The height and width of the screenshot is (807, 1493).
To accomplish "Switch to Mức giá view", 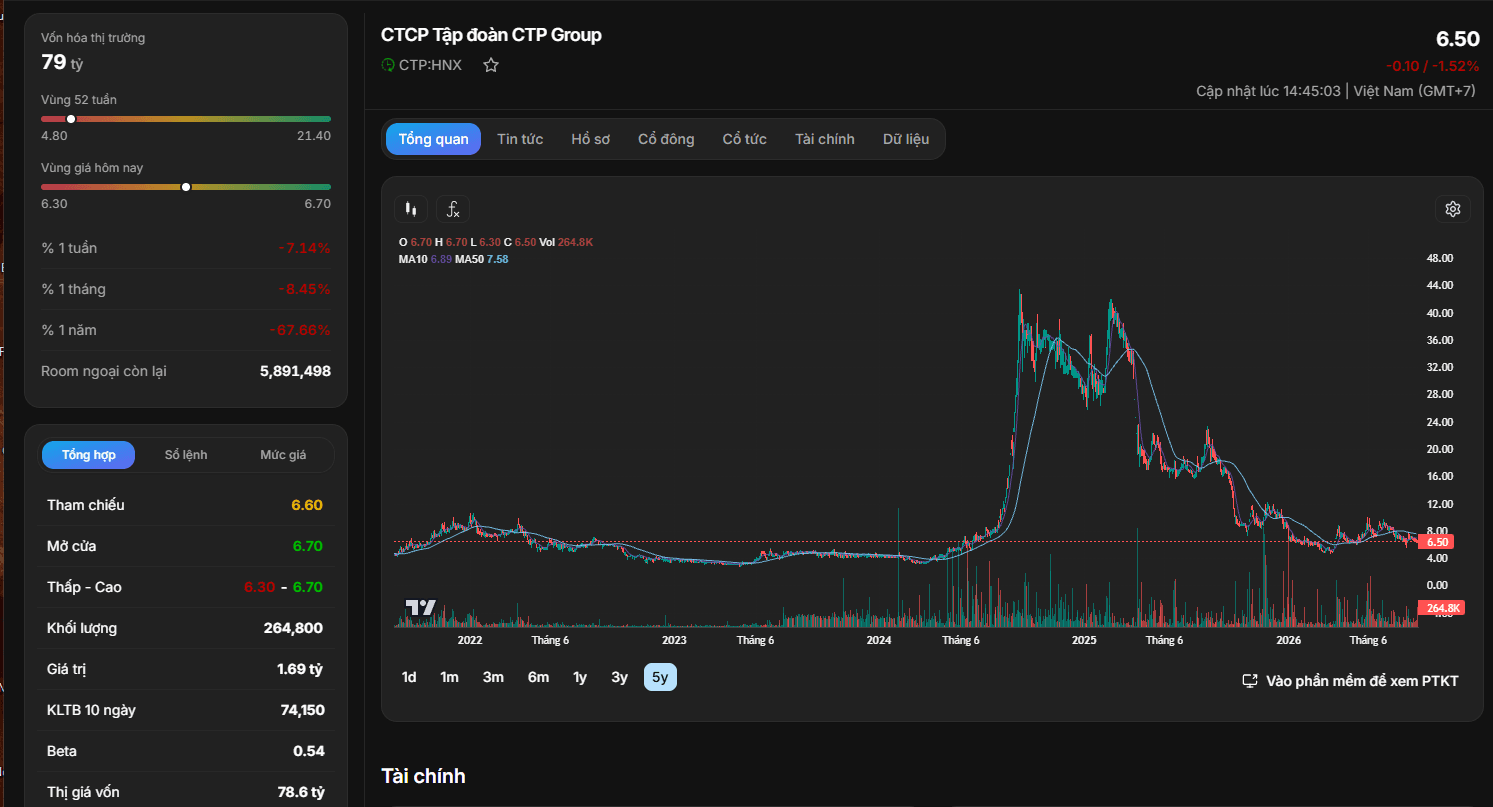I will tap(283, 455).
